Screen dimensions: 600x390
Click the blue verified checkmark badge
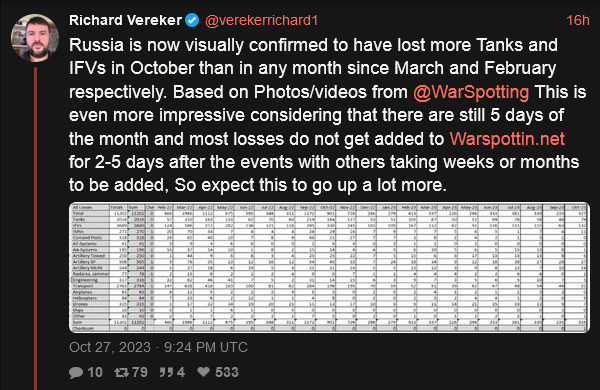[x=192, y=20]
